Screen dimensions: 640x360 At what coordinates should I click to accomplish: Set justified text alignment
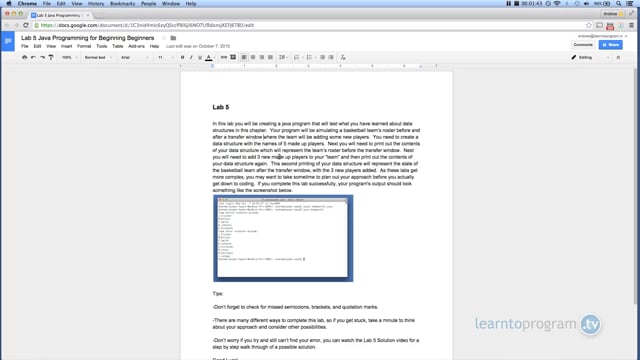(270, 58)
